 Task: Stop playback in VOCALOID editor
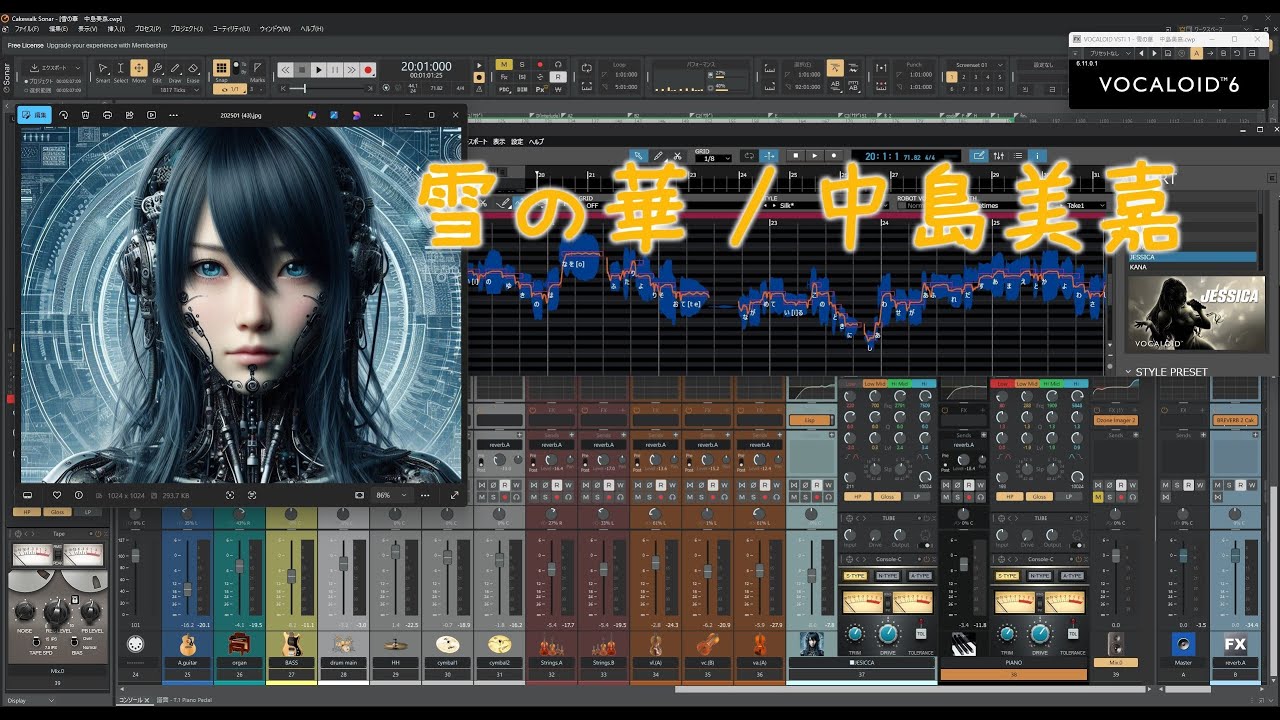point(795,156)
